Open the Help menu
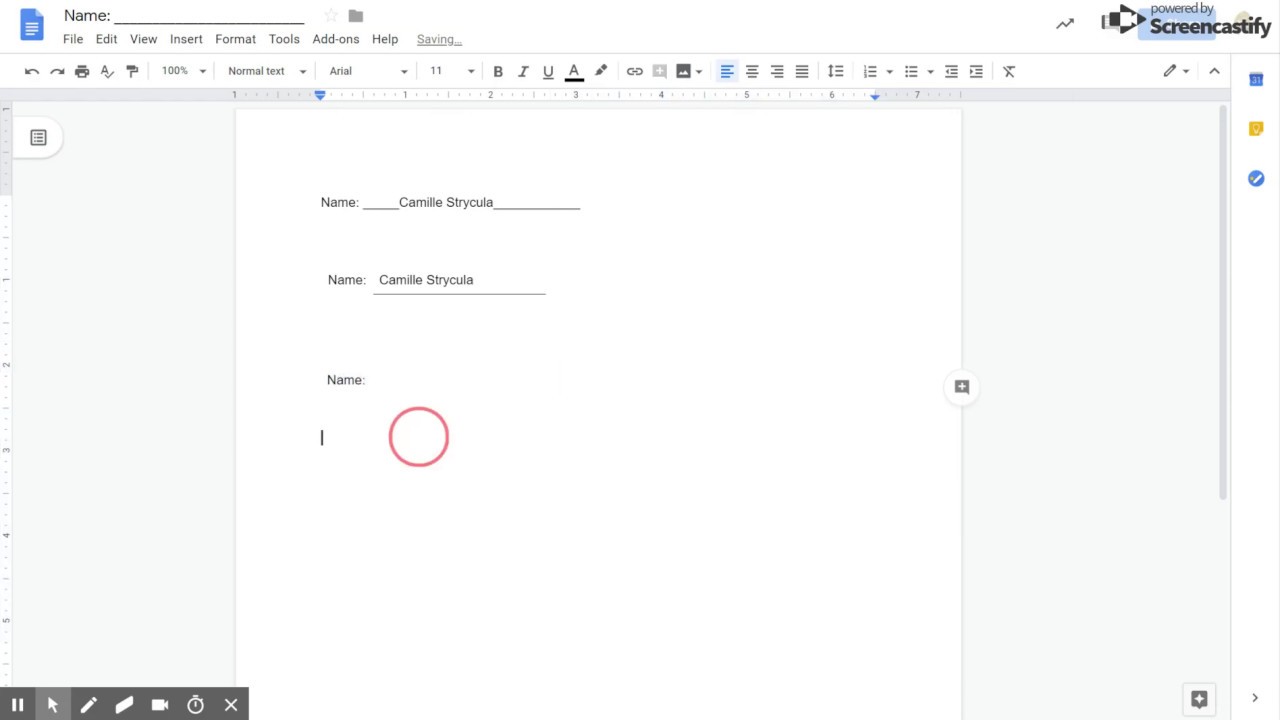 tap(385, 39)
